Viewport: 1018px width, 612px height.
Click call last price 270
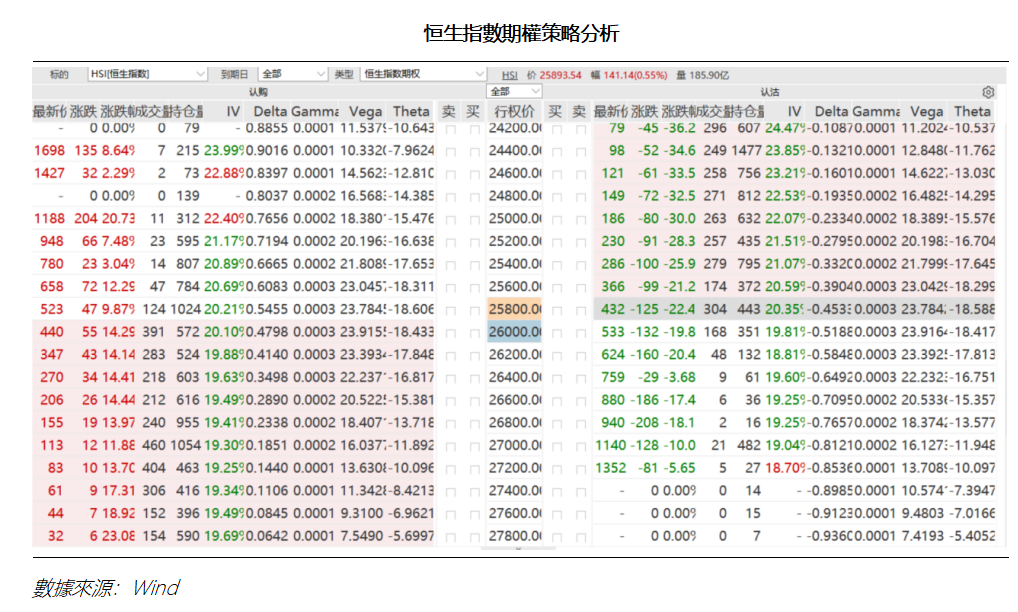pos(52,377)
